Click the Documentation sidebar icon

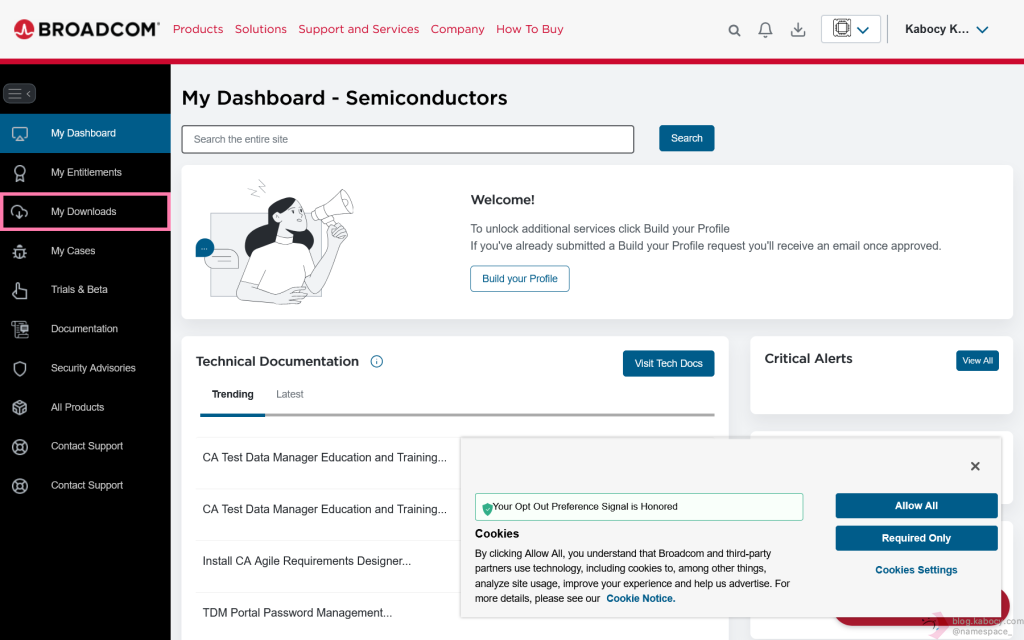[x=19, y=329]
